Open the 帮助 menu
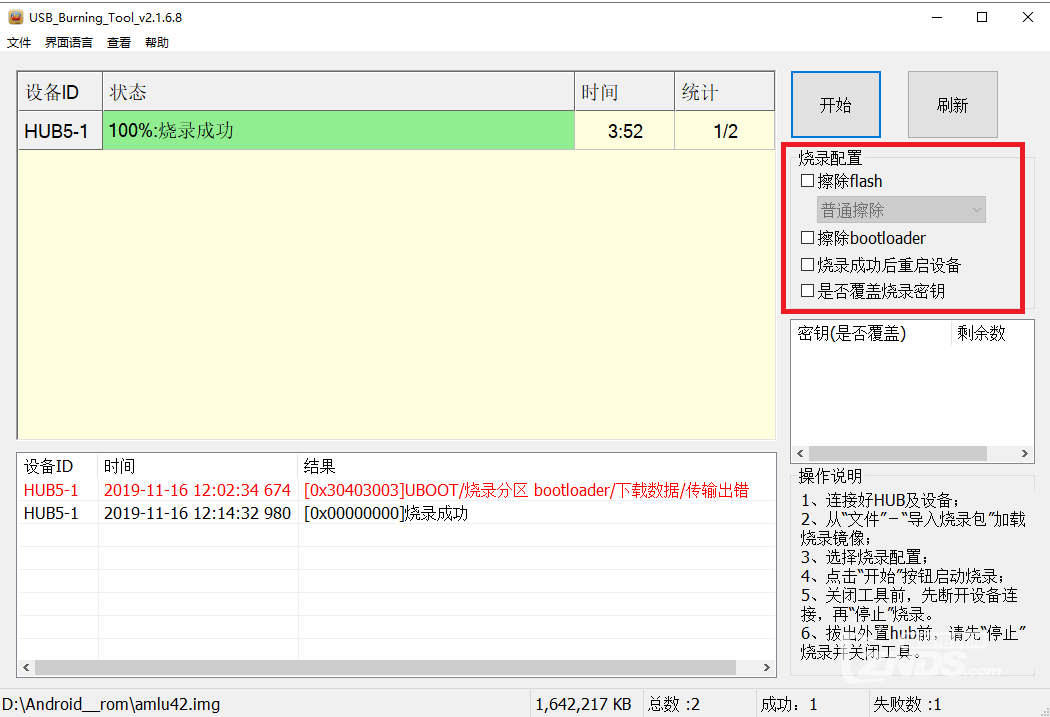 click(x=157, y=43)
